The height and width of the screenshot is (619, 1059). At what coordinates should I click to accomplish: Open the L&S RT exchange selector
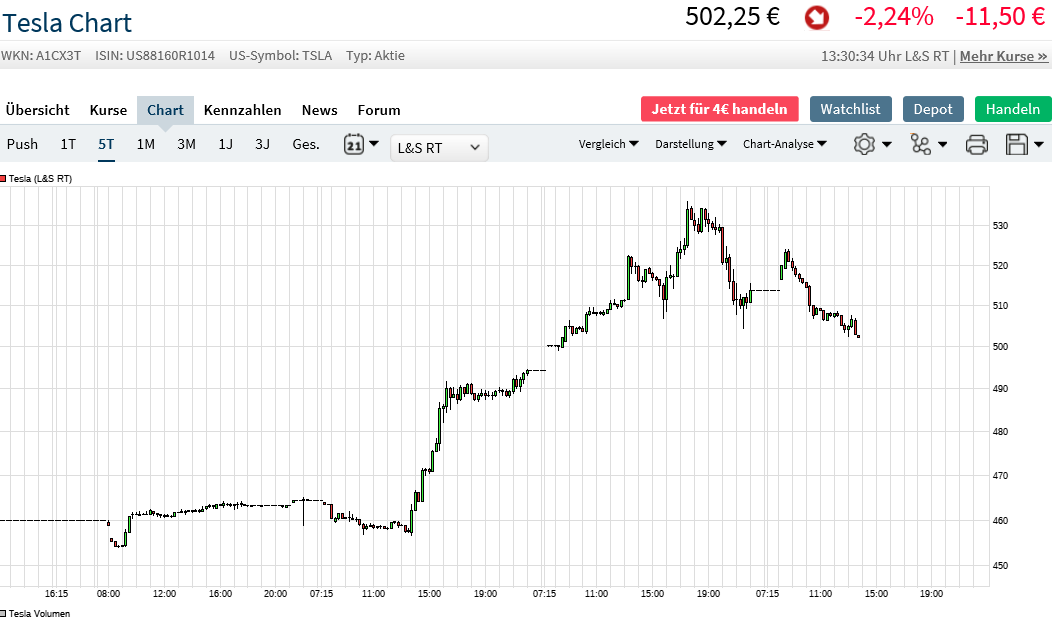click(438, 147)
